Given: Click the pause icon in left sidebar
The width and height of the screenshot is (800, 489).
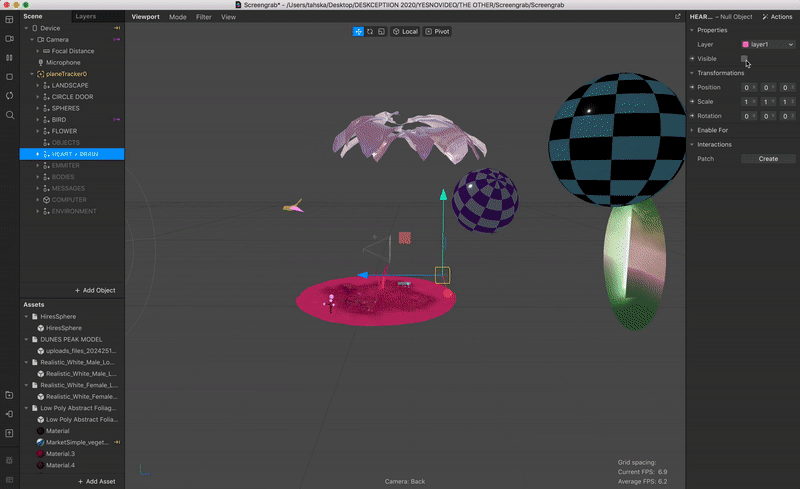Looking at the screenshot, I should click(9, 57).
